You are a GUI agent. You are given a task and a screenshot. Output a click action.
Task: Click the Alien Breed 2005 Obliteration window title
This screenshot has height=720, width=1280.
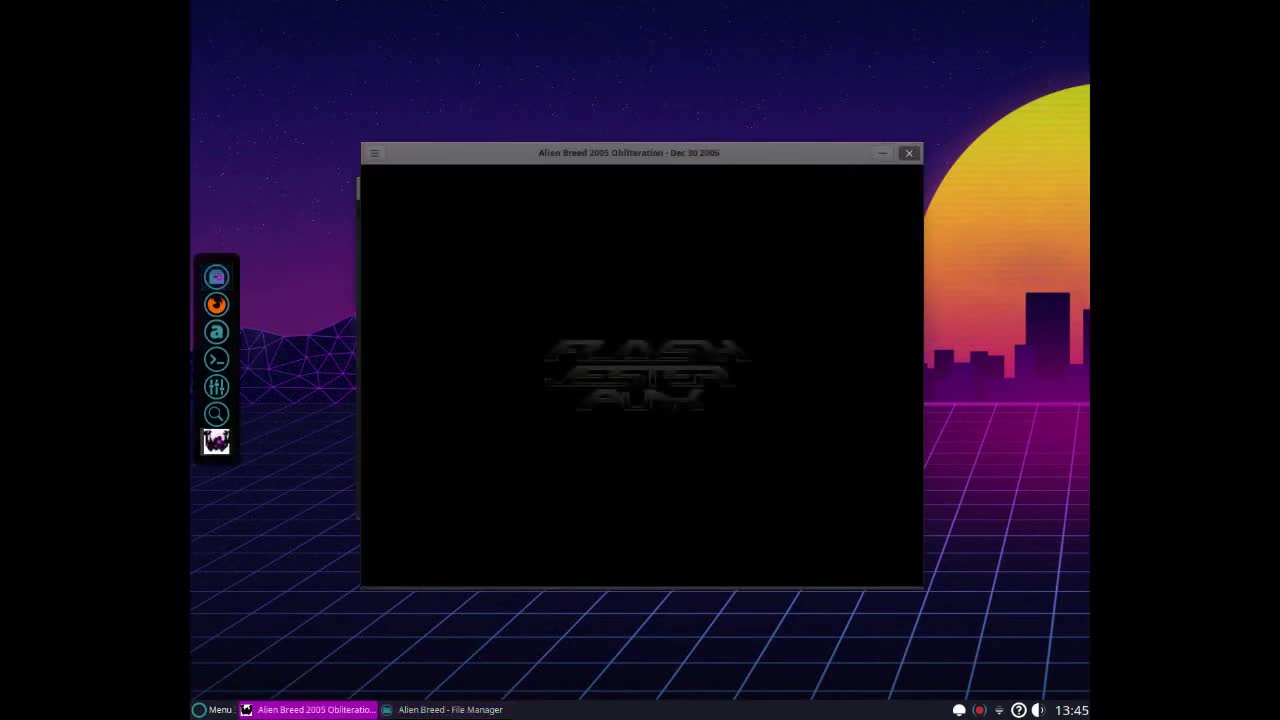click(629, 153)
